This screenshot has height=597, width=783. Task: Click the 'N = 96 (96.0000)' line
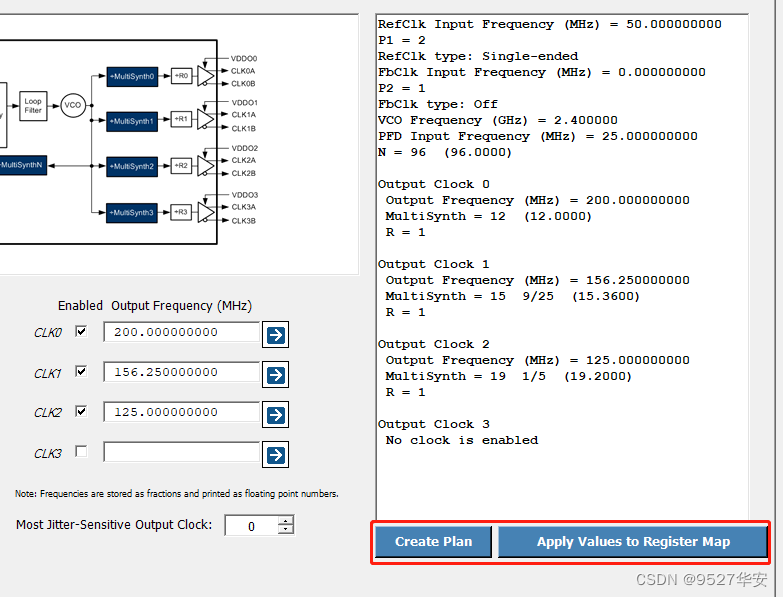[445, 152]
